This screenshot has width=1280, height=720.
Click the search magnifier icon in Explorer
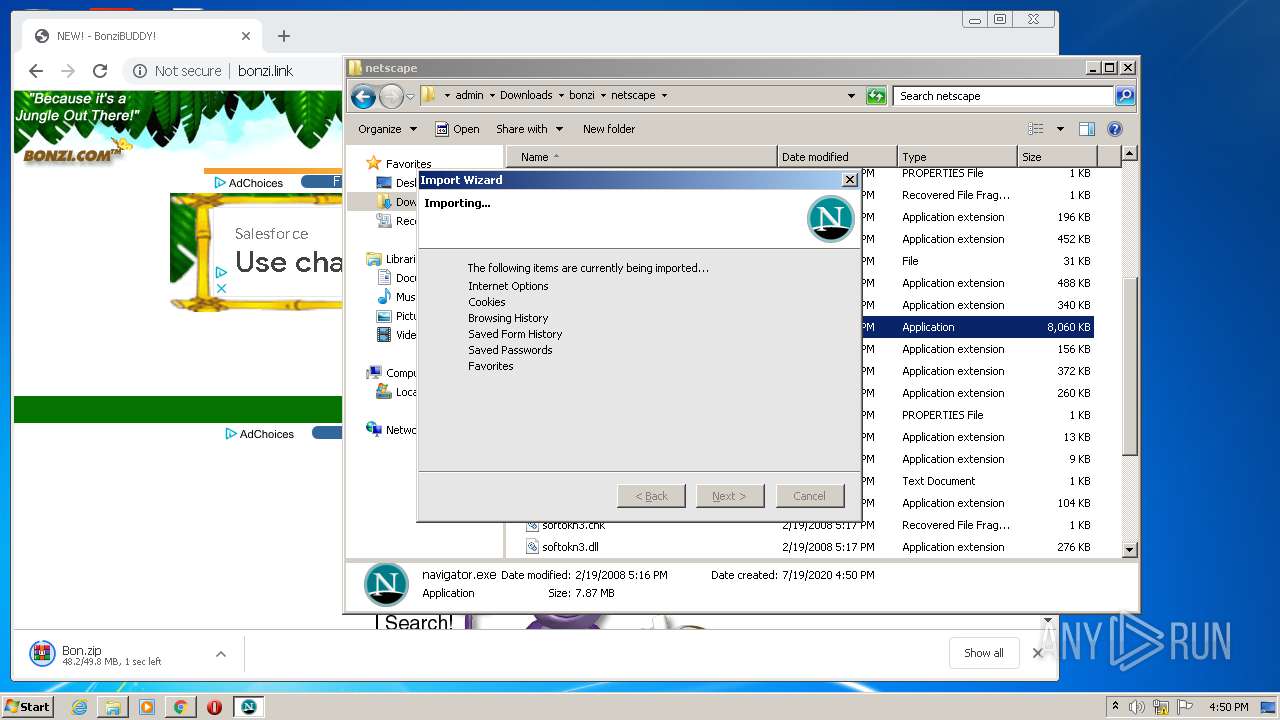point(1125,96)
